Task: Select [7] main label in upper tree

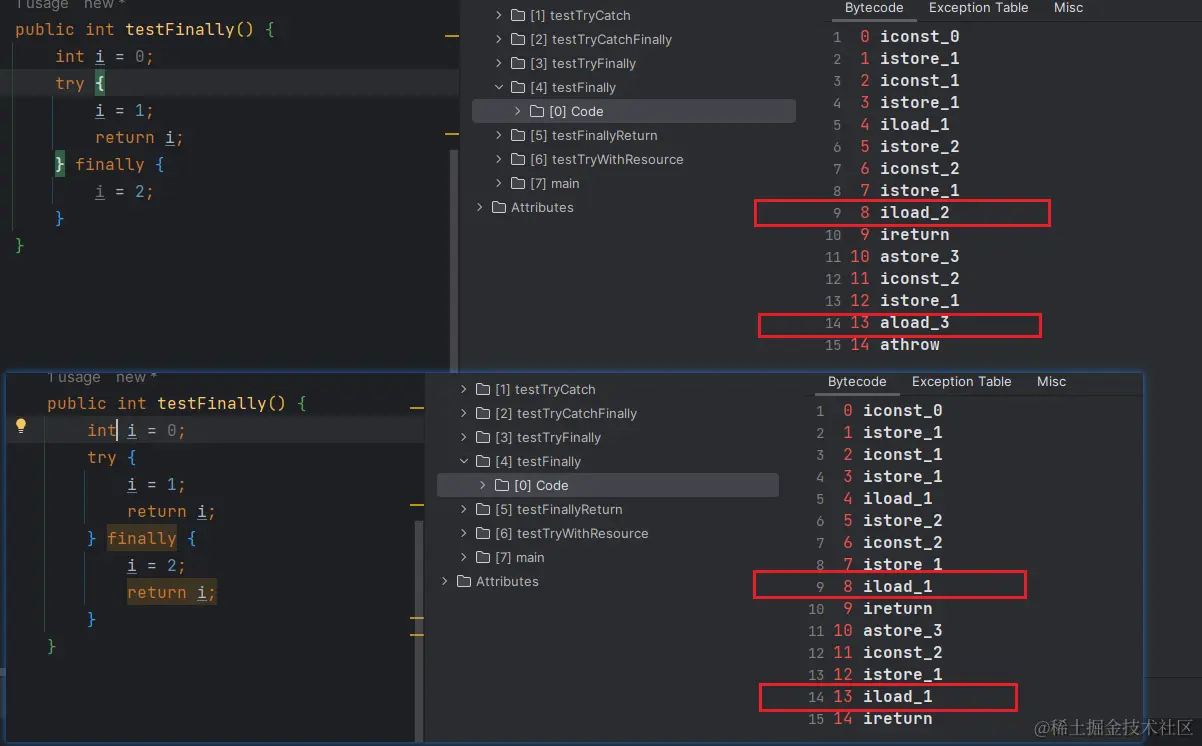Action: coord(555,184)
